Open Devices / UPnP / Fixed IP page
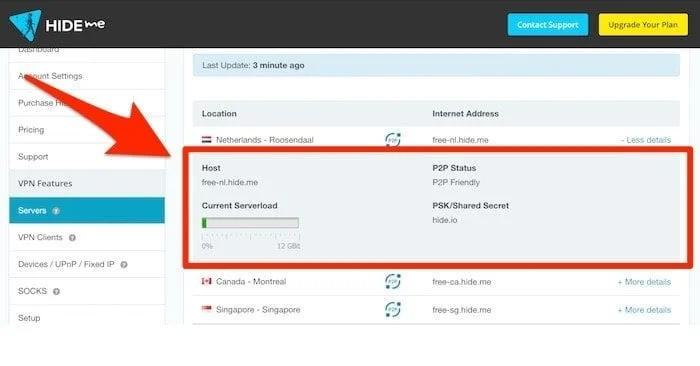The image size is (700, 366). [87, 264]
